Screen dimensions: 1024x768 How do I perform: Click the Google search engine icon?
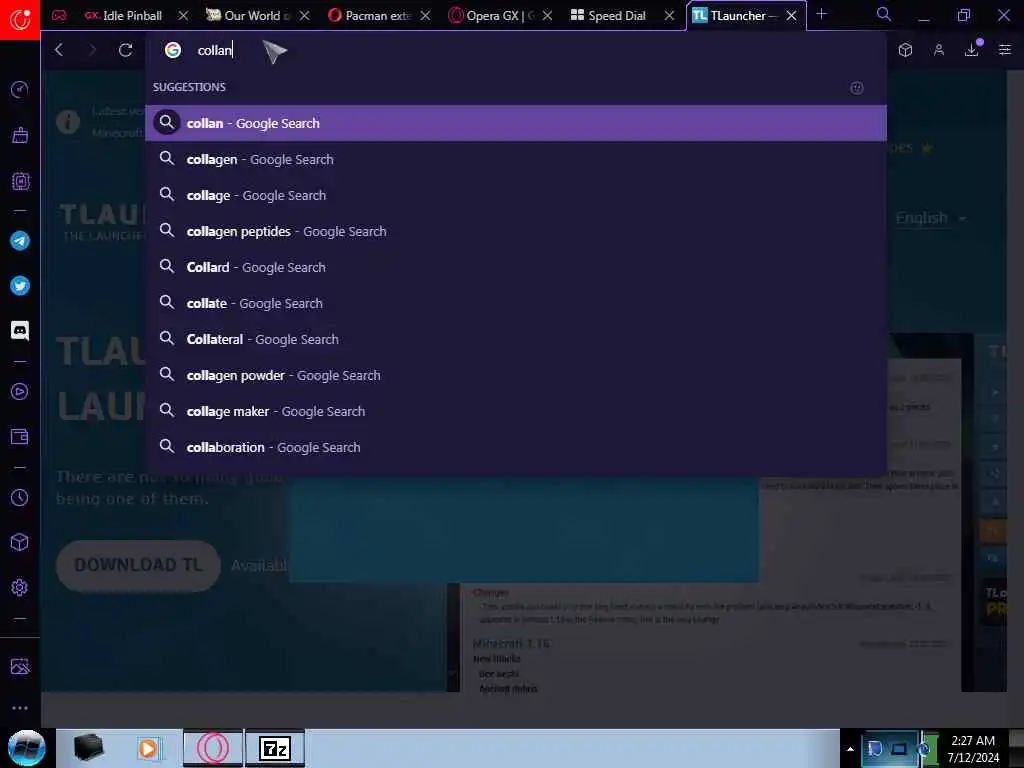click(x=172, y=50)
